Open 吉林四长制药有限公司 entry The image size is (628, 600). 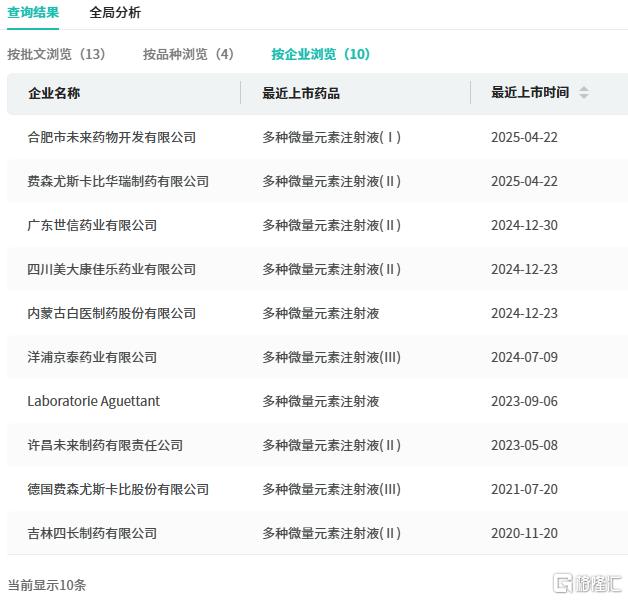(x=92, y=534)
